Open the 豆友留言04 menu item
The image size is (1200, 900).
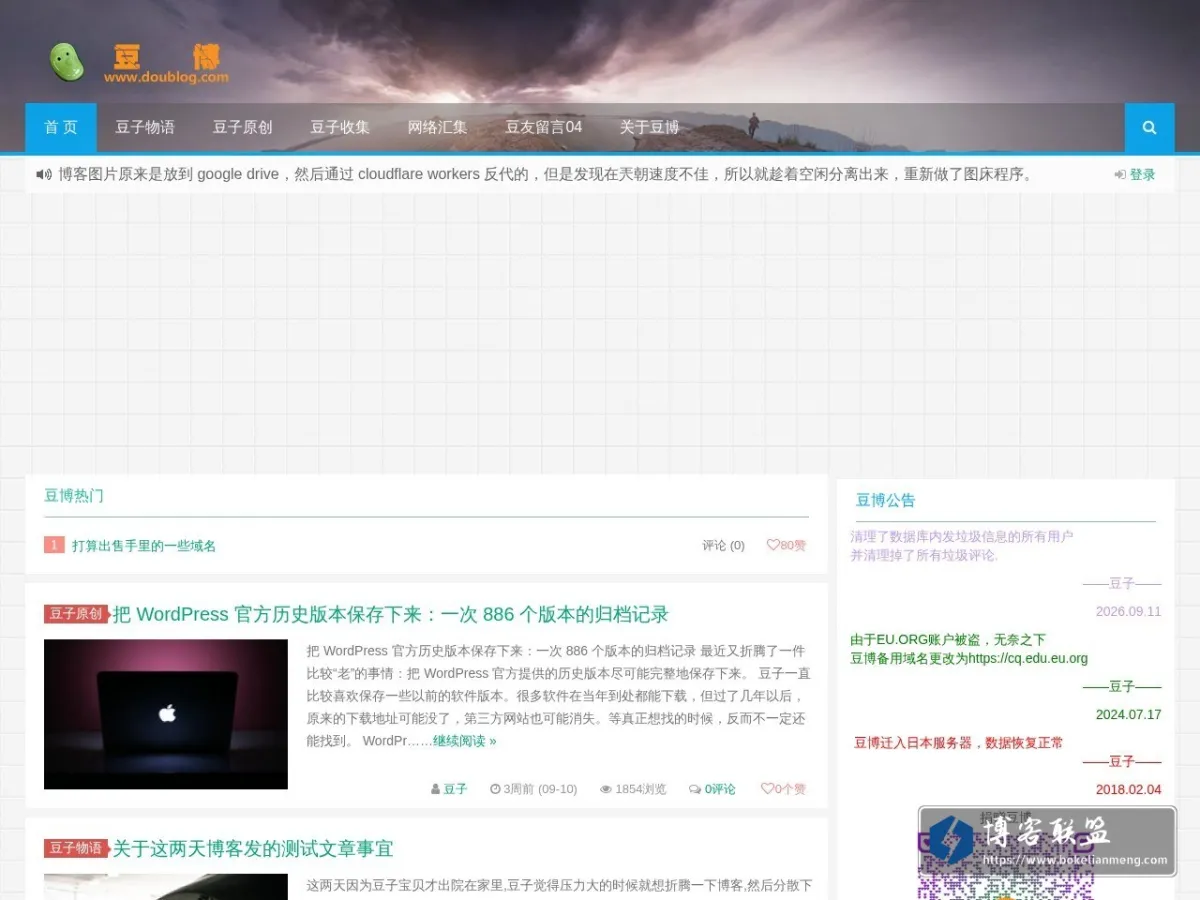[x=543, y=128]
